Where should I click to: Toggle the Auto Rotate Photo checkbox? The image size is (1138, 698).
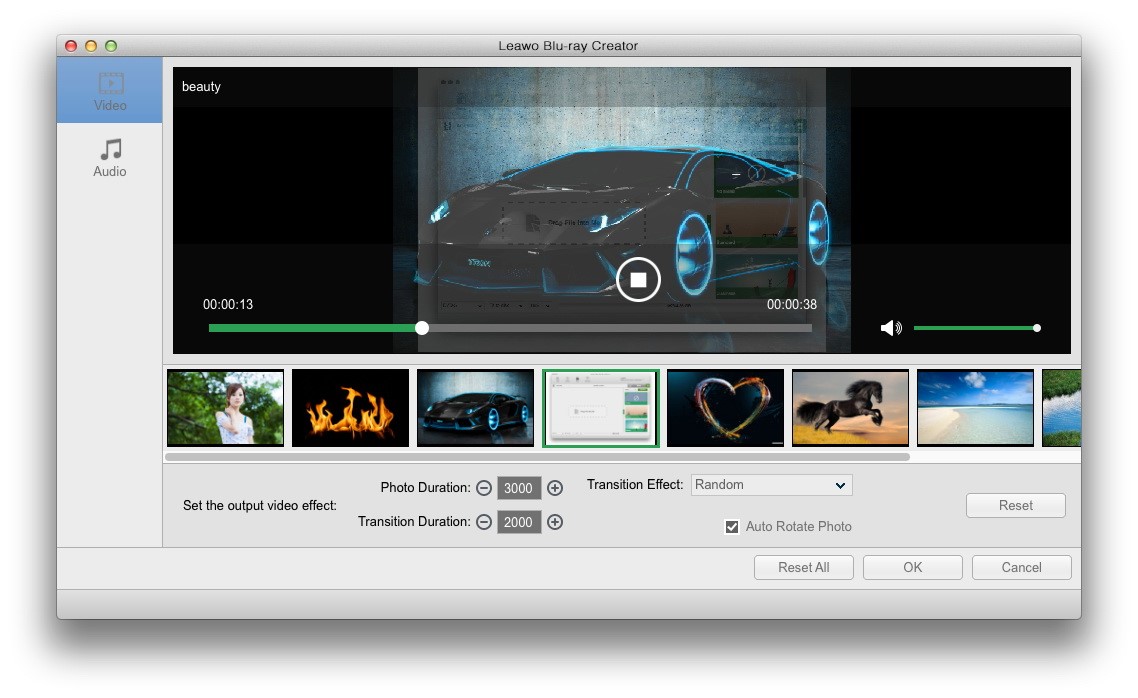click(732, 526)
